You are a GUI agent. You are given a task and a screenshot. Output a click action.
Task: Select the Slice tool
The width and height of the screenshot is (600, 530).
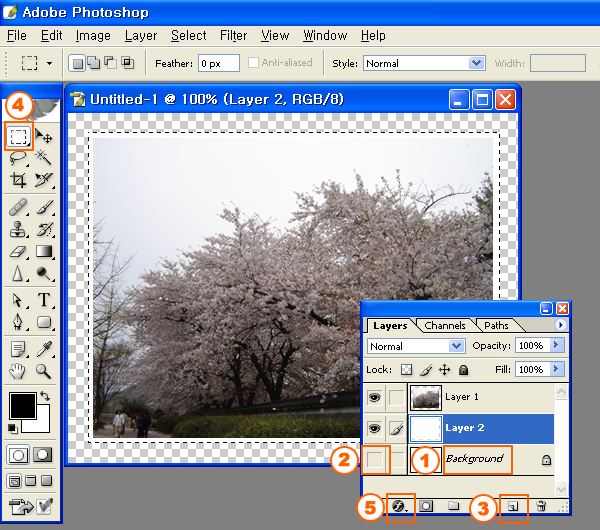click(43, 179)
